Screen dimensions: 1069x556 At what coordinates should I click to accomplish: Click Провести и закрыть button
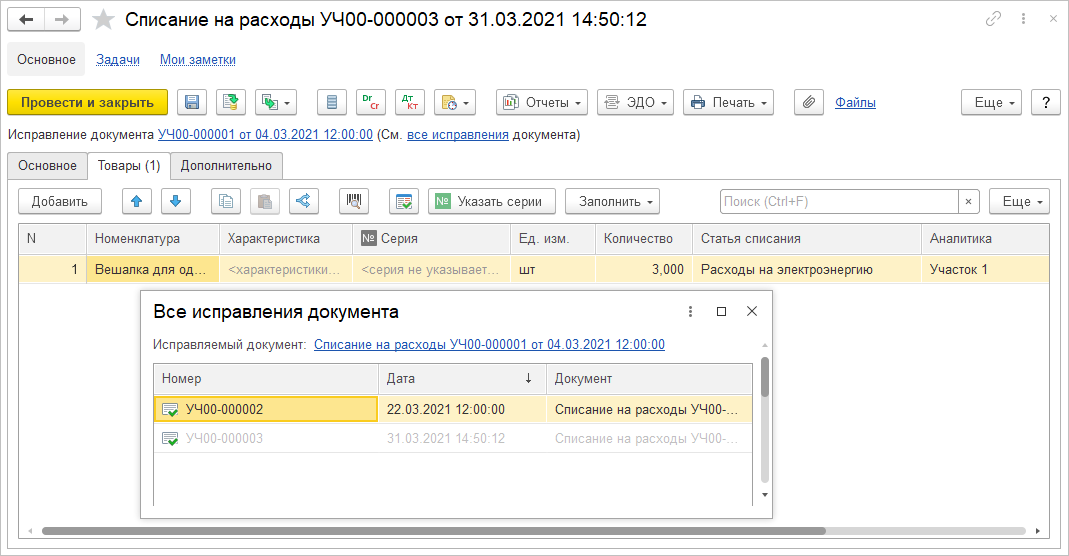click(x=87, y=103)
